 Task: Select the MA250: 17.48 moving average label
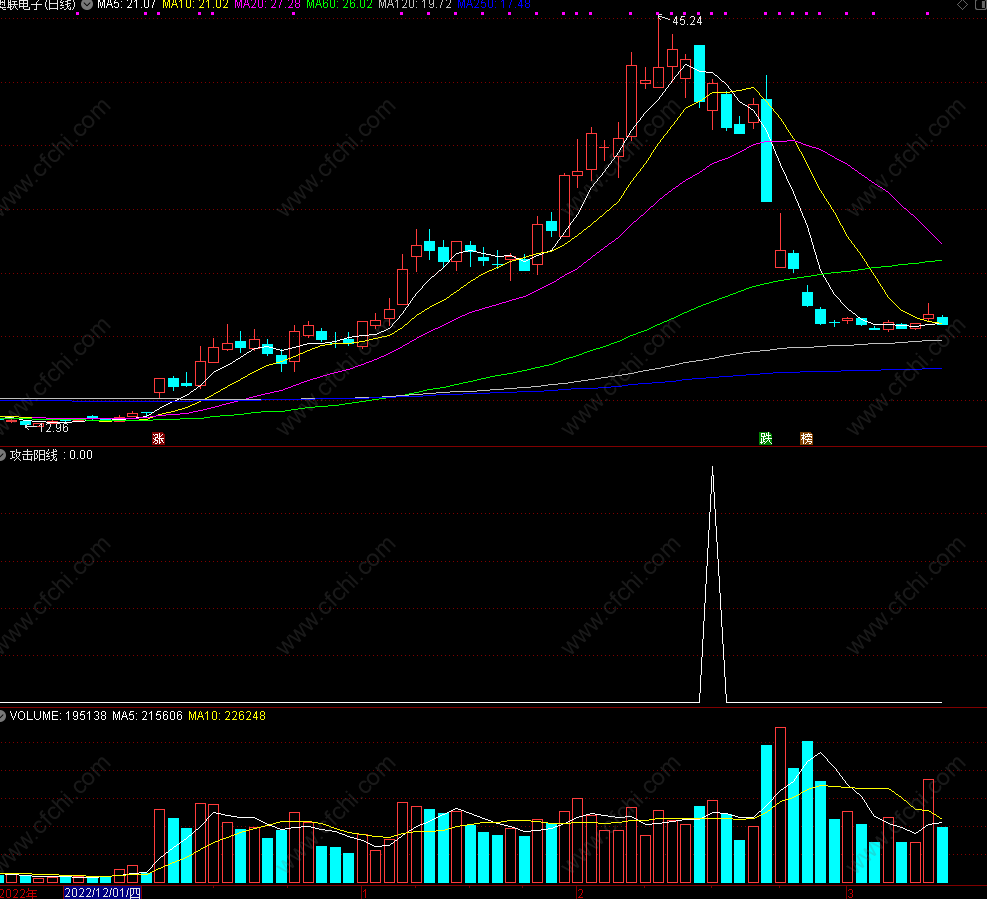pos(494,4)
